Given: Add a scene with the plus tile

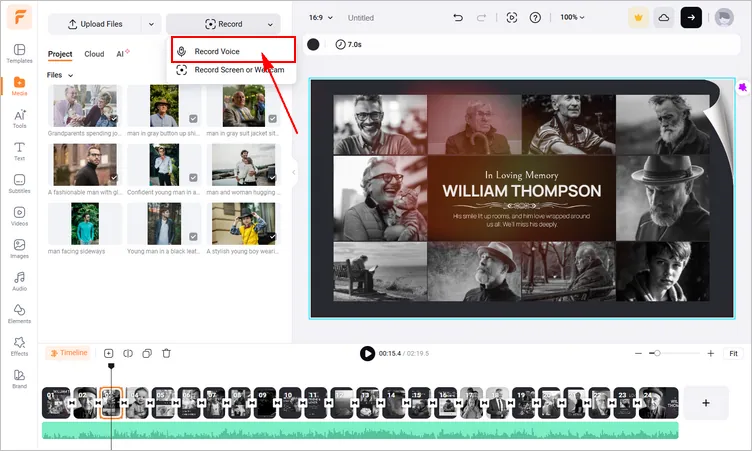Looking at the screenshot, I should pos(705,403).
